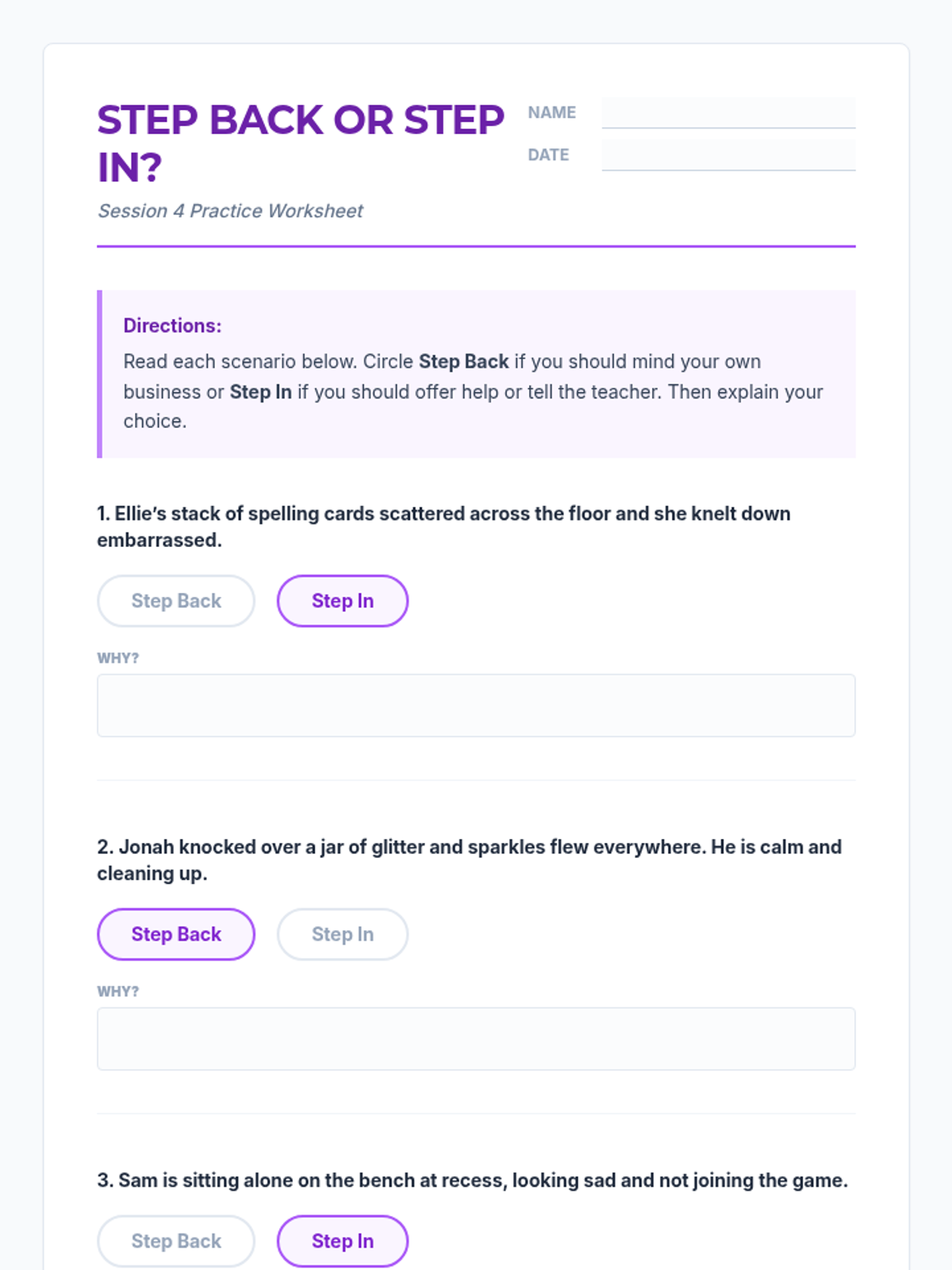The width and height of the screenshot is (952, 1270).
Task: Click the Name input line
Action: (728, 113)
